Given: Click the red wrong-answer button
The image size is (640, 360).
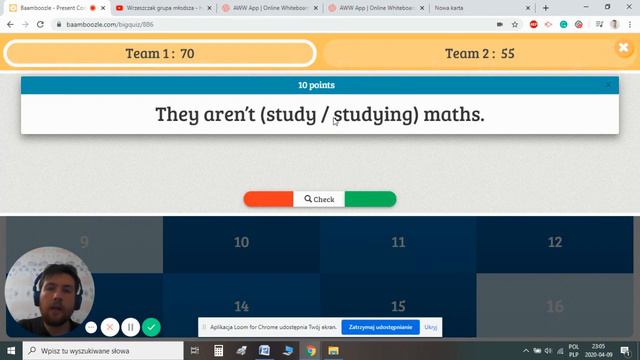Looking at the screenshot, I should (268, 199).
